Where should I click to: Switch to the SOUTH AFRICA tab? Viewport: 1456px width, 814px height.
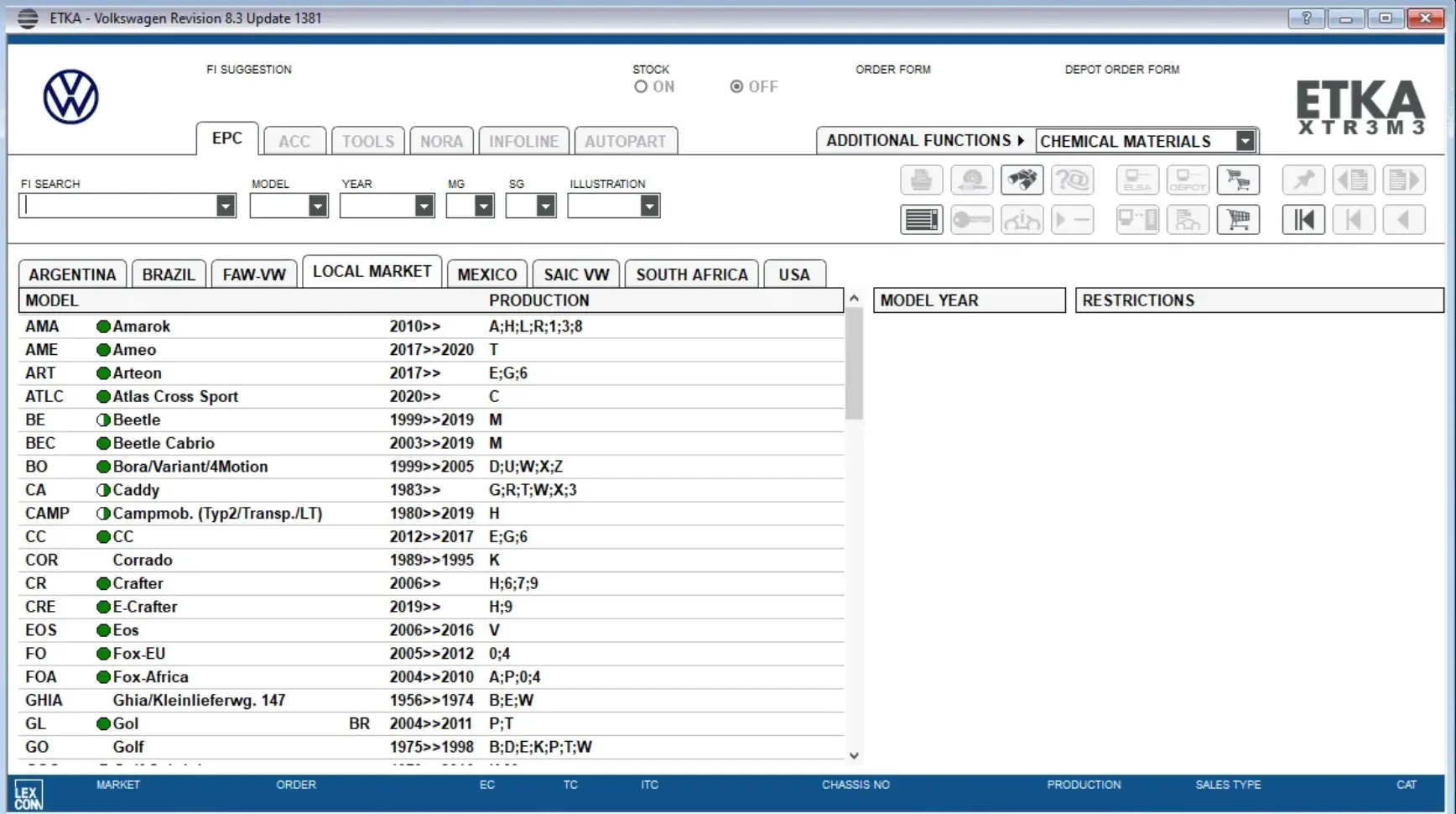tap(691, 274)
